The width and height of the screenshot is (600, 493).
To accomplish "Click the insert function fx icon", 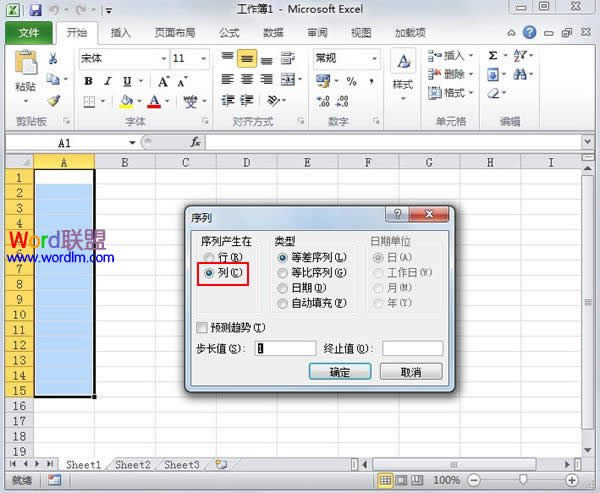I will 196,143.
